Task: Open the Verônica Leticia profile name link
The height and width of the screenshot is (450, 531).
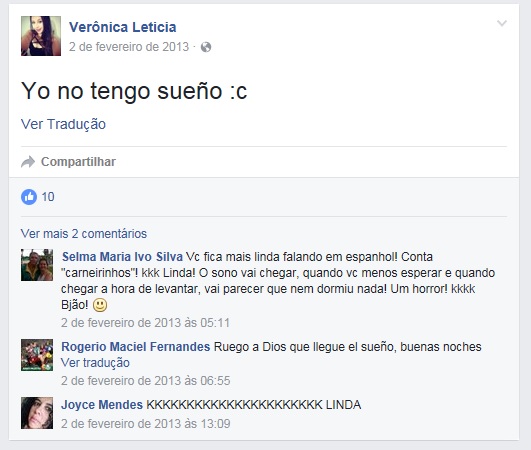Action: coord(123,27)
